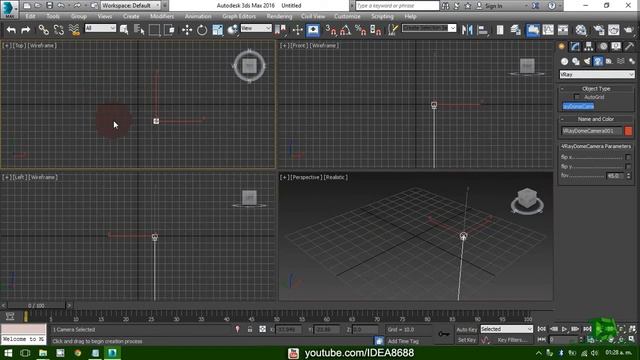640x360 pixels.
Task: Enable the AutoGrid checkbox
Action: click(576, 97)
